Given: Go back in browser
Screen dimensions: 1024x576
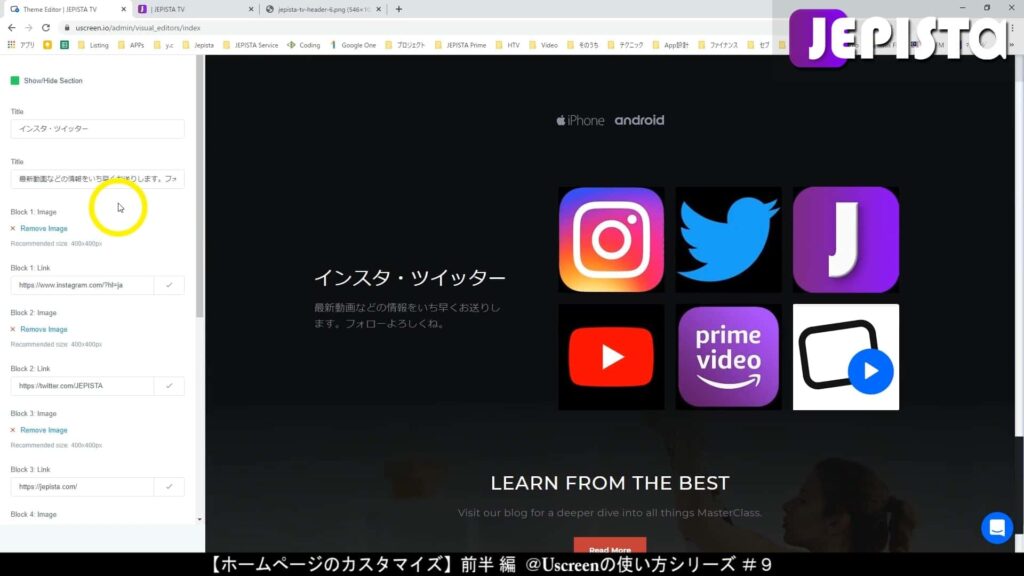Looking at the screenshot, I should click(x=12, y=27).
